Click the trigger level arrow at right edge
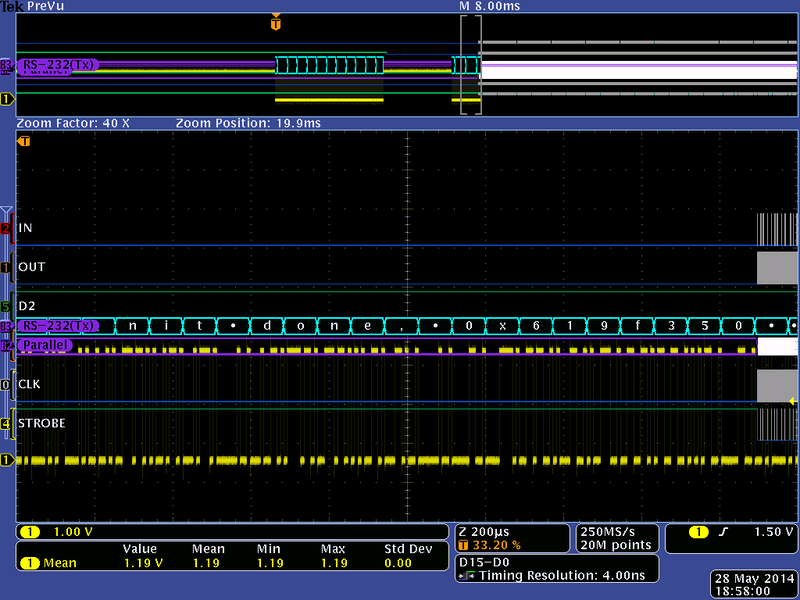Screen dimensions: 800x600 [x=793, y=402]
